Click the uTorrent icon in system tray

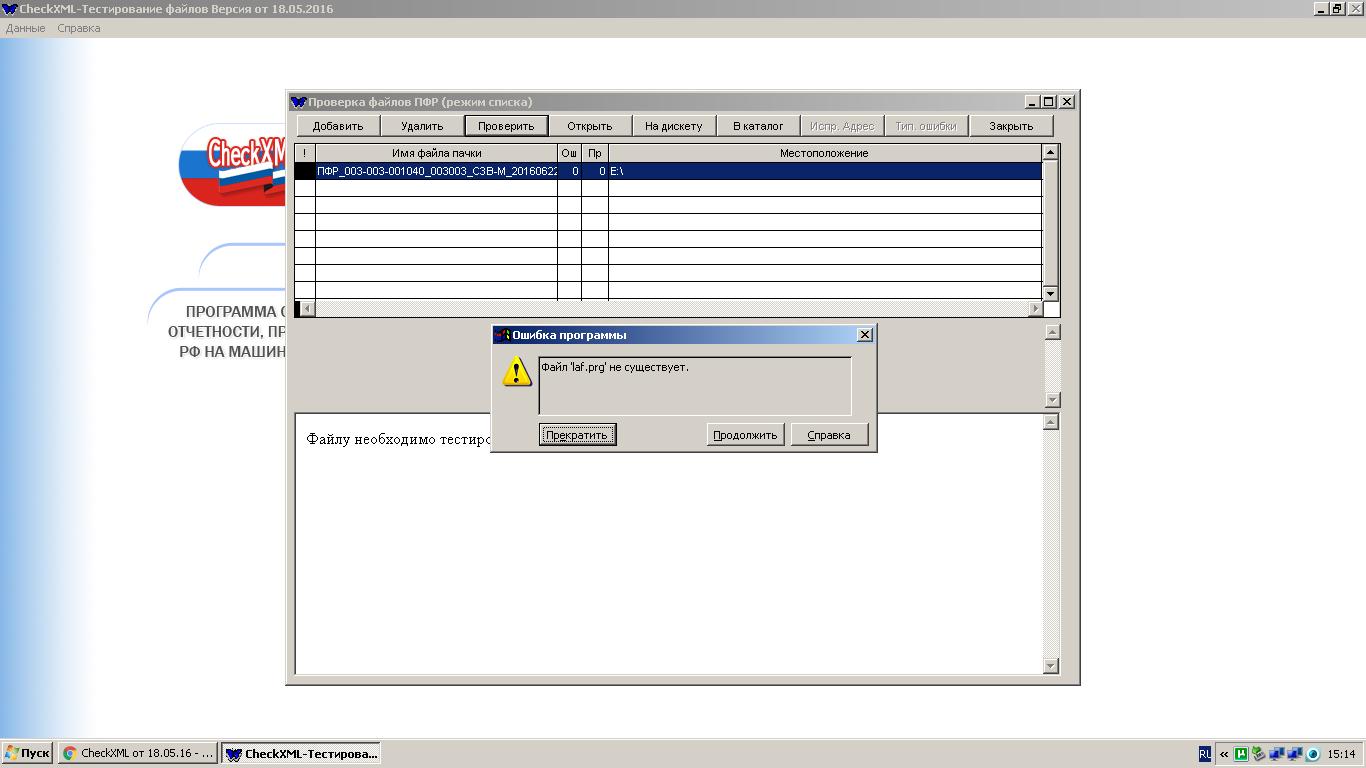point(1241,754)
